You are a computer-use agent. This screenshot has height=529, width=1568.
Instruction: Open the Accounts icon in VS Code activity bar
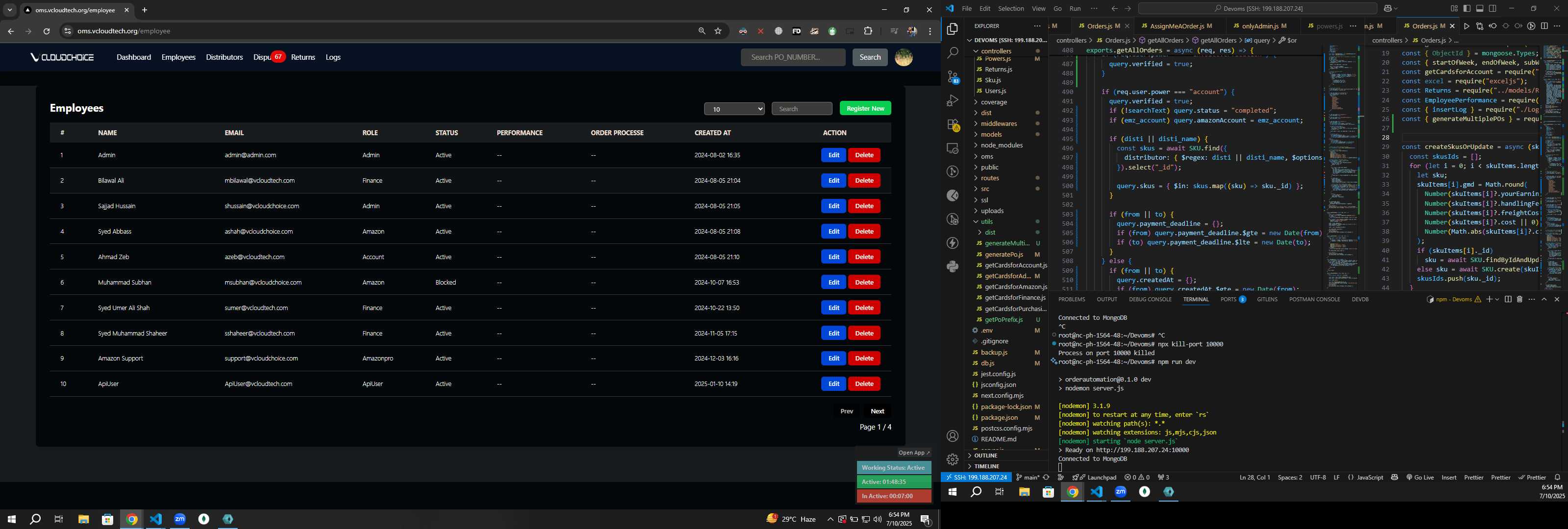coord(953,436)
